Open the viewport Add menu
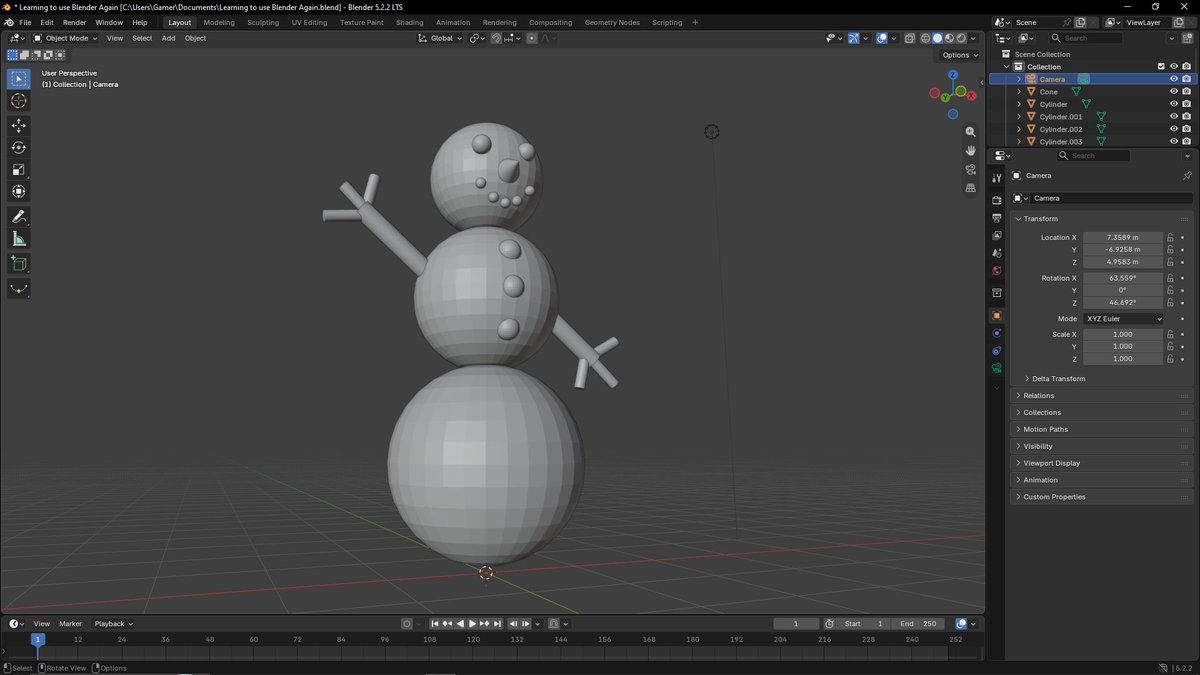Screen dimensions: 1200x675 [x=168, y=38]
